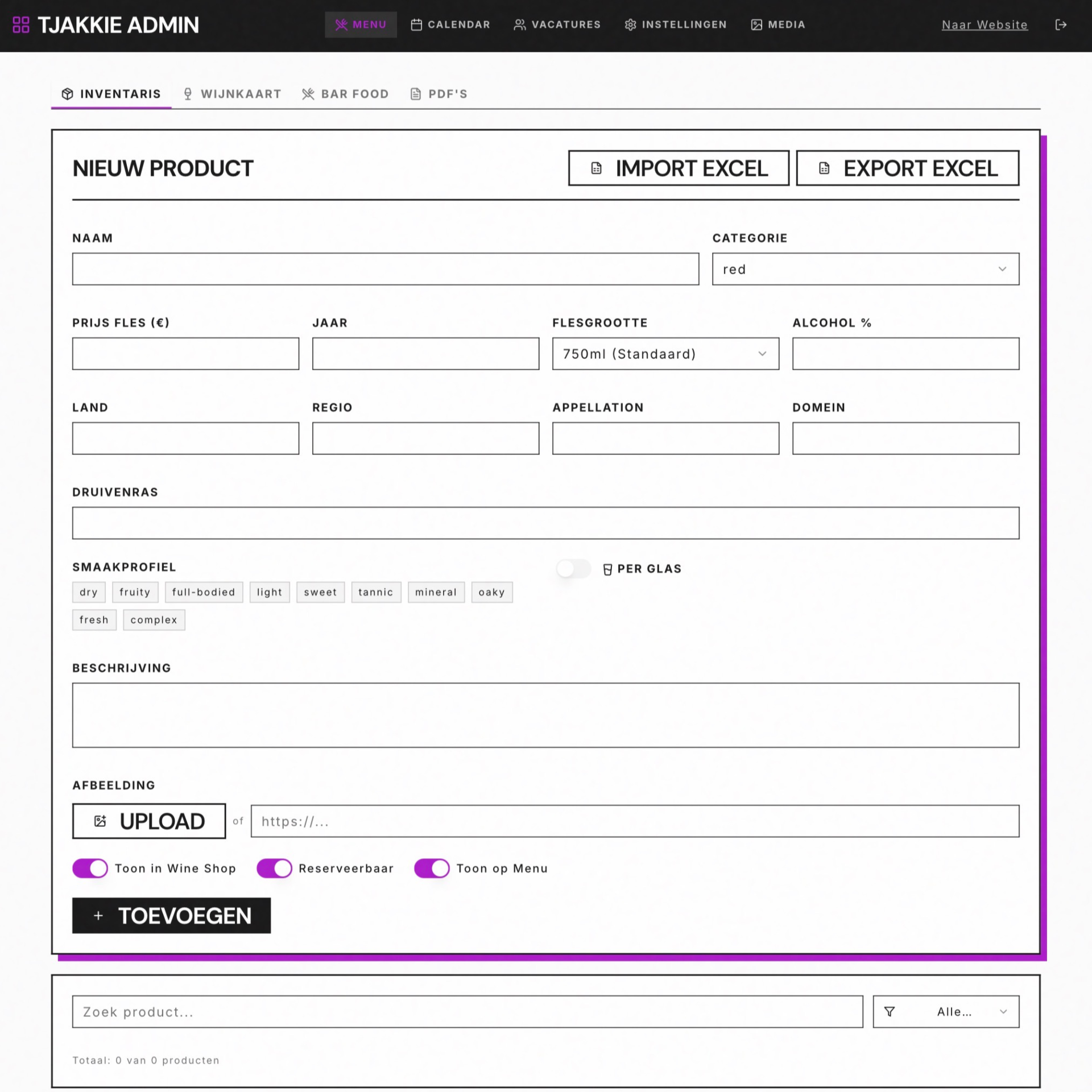
Task: Select the full-bodied flavor tag
Action: click(x=204, y=592)
